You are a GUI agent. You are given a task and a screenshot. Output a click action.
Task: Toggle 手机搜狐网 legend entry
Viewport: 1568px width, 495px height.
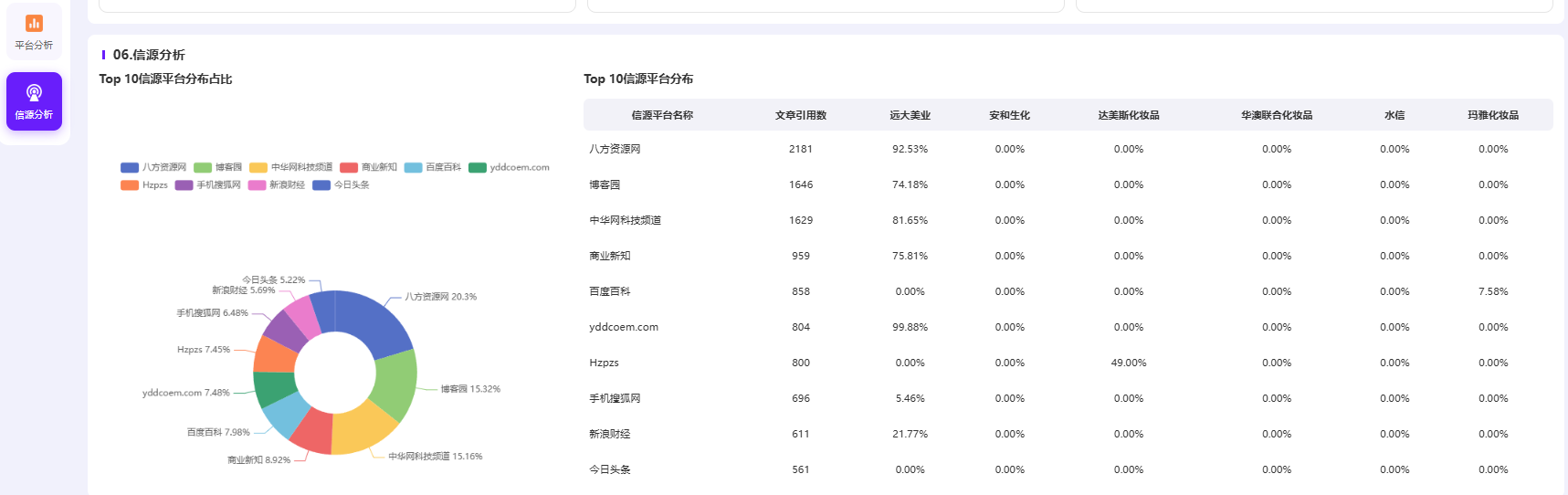[208, 185]
